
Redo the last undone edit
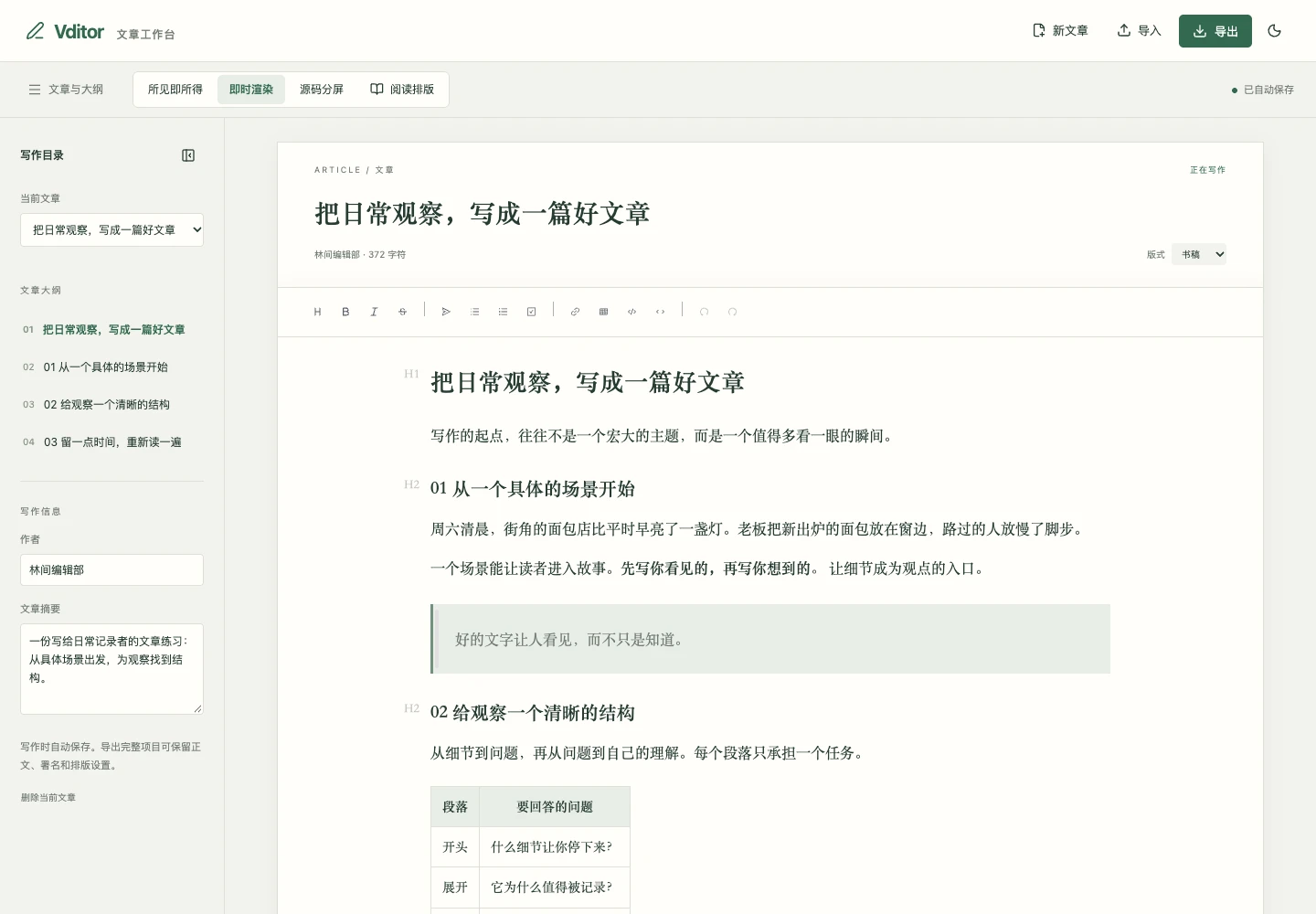click(732, 312)
